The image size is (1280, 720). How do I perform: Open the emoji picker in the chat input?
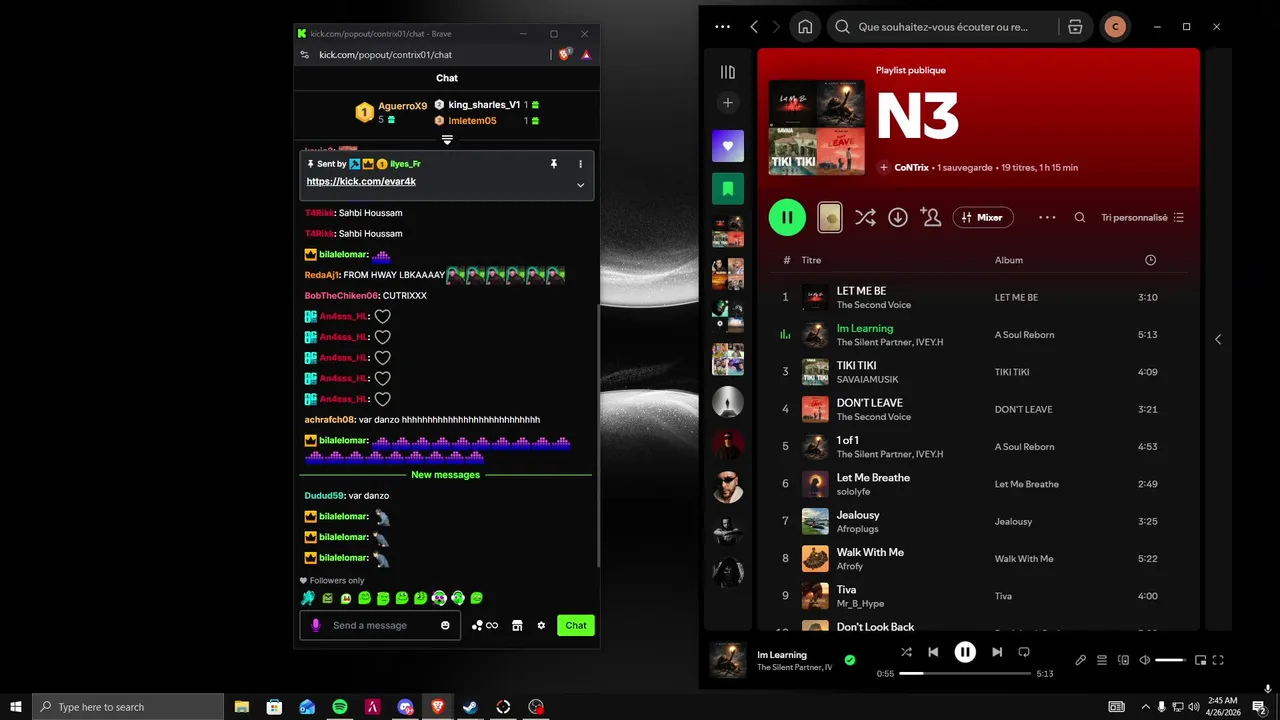point(445,625)
